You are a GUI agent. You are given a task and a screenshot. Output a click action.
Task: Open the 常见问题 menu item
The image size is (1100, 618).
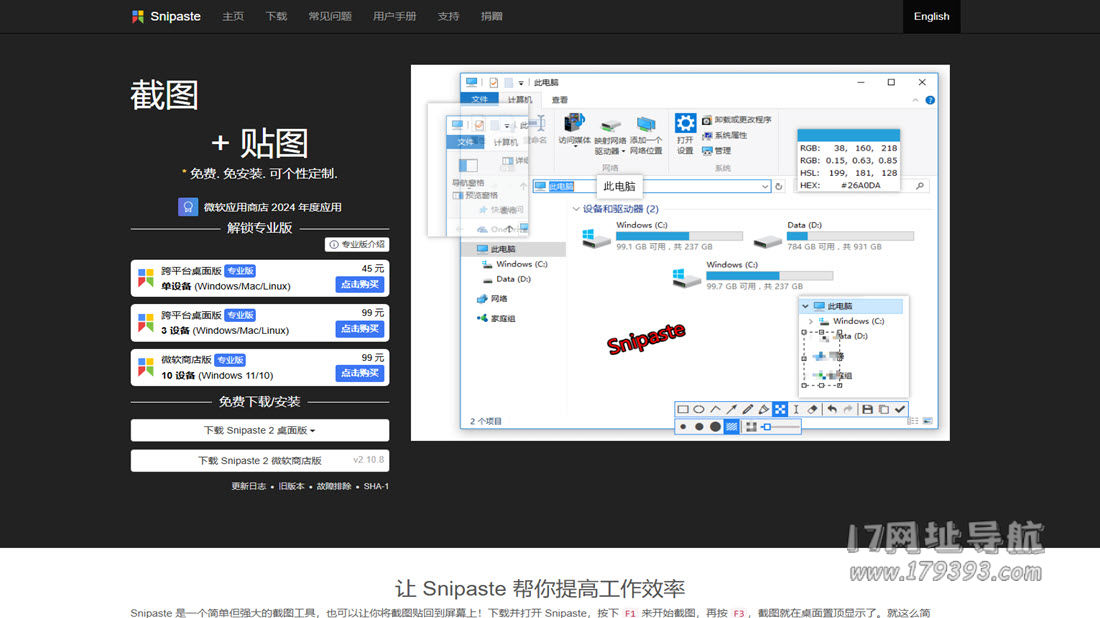pyautogui.click(x=329, y=16)
